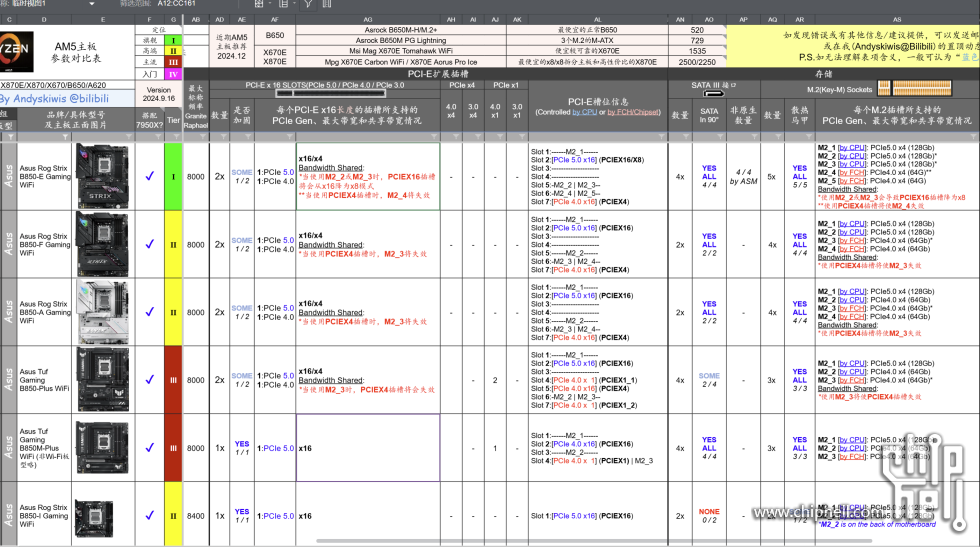
Task: Open the filter funnel icon in top toolbar
Action: [x=308, y=4]
